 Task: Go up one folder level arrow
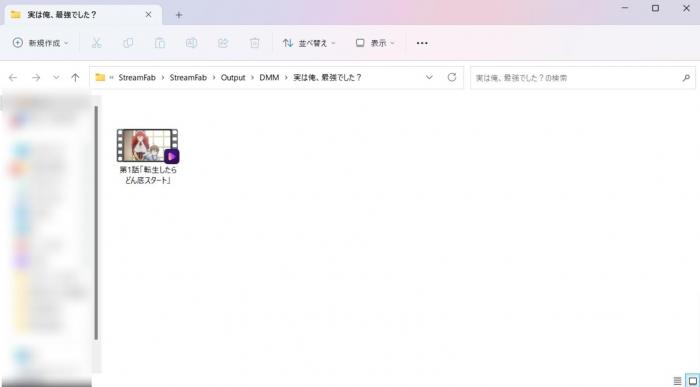click(75, 78)
